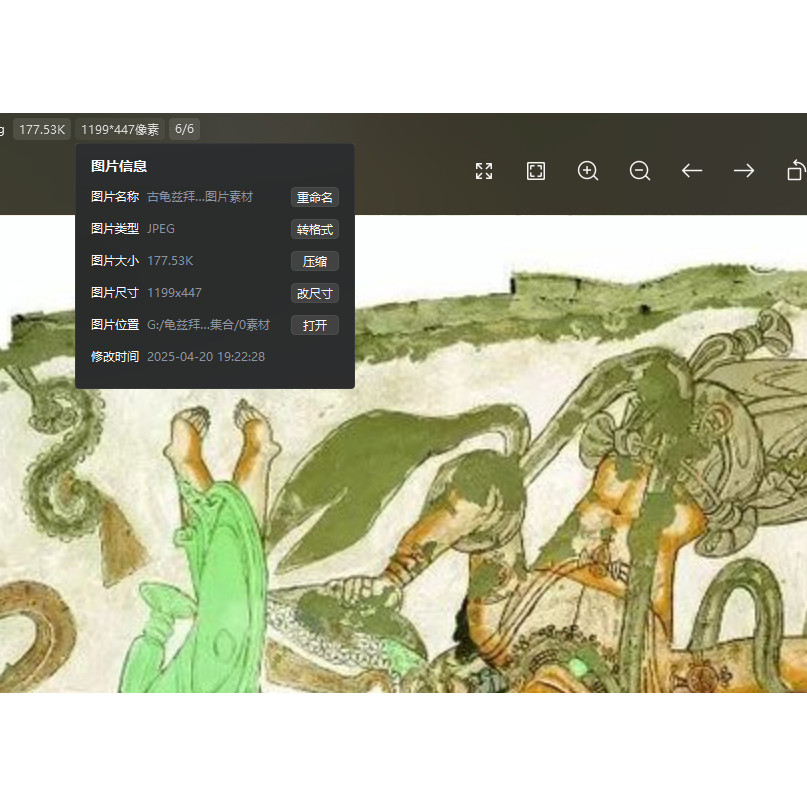The image size is (807, 807).
Task: Click the 1199x447 image size value
Action: (174, 293)
